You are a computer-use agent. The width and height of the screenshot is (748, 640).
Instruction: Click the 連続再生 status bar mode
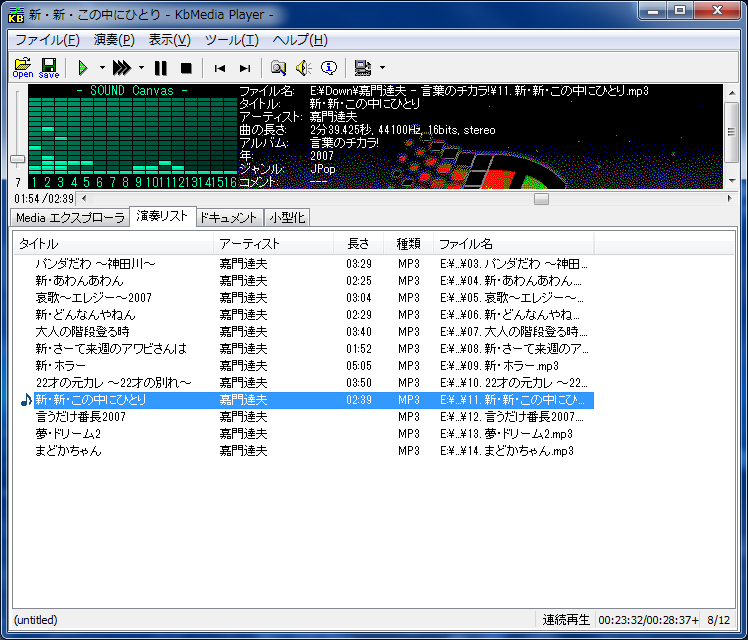point(566,620)
